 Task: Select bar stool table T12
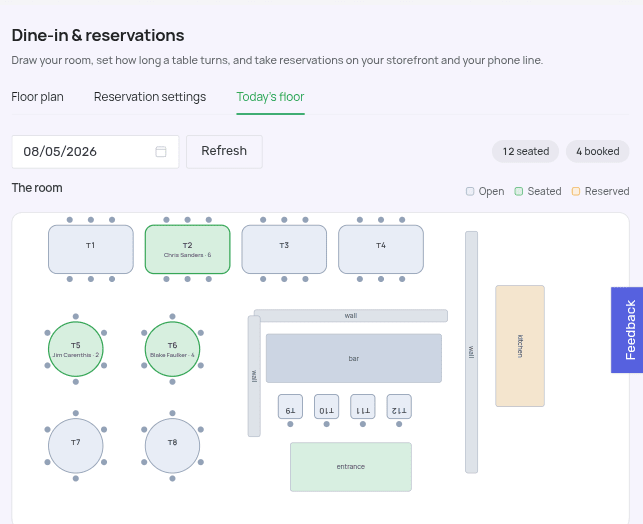pyautogui.click(x=399, y=407)
